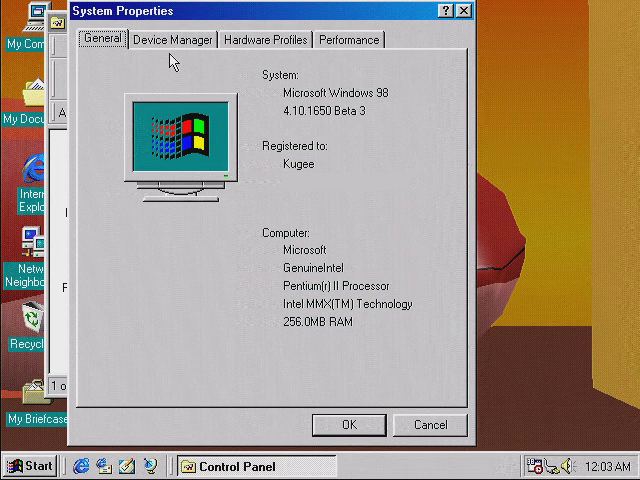Viewport: 640px width, 480px height.
Task: Select the My Briefcase desktop icon
Action: (37, 403)
